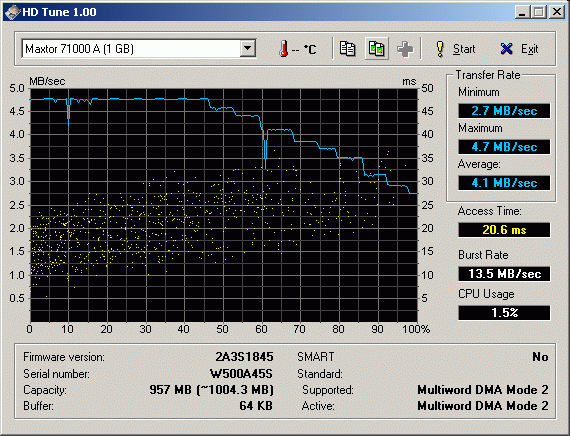Viewport: 570px width, 436px height.
Task: Click the firmware version 2A3S1845
Action: 244,357
